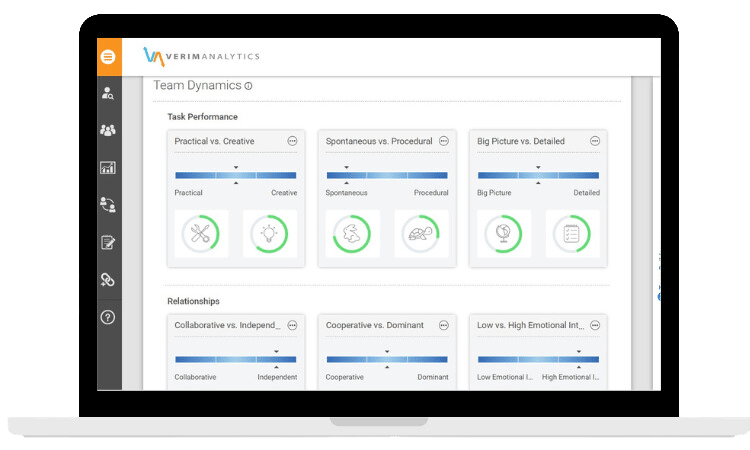The image size is (750, 450).
Task: Open the orange hamburger menu button
Action: [x=108, y=57]
